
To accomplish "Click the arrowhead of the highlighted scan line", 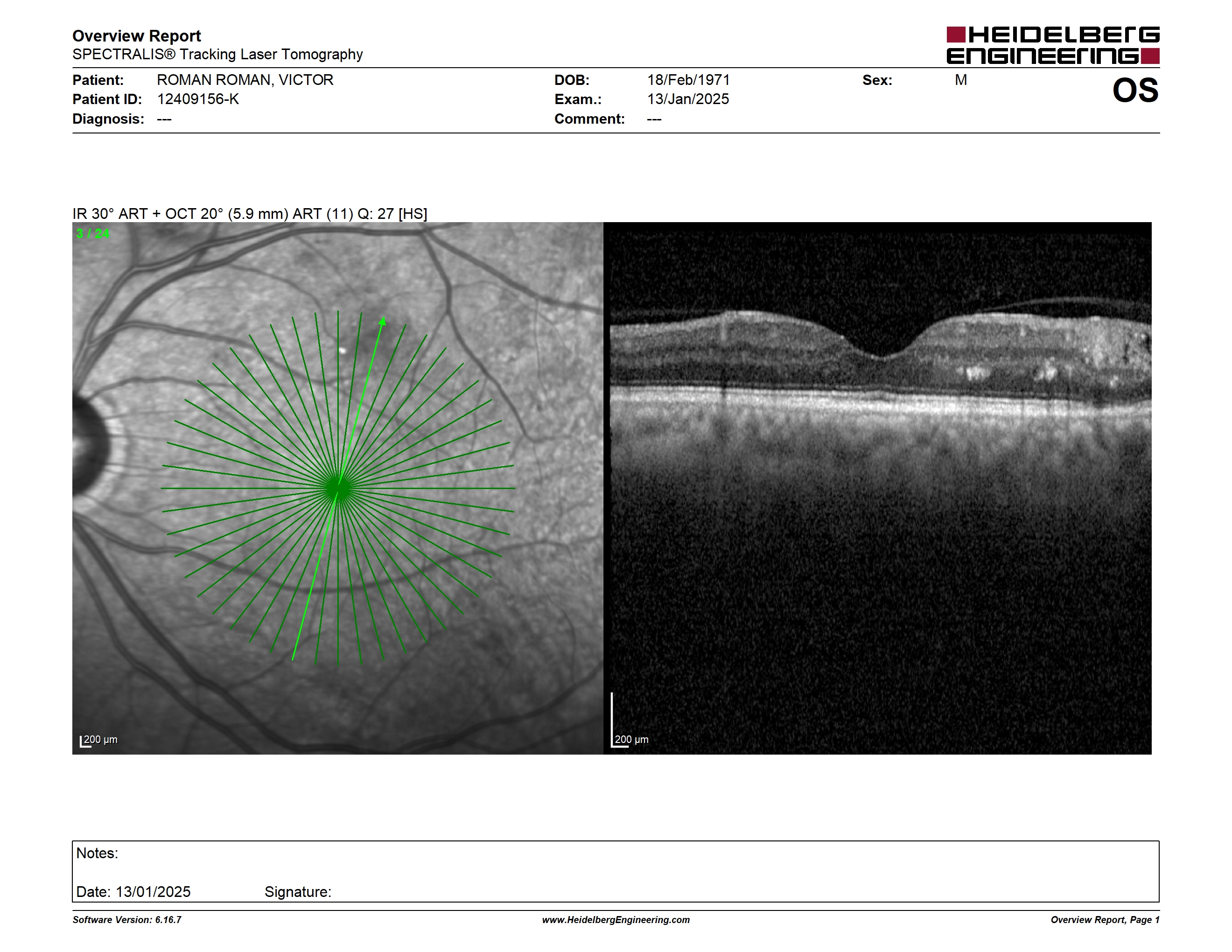I will click(x=383, y=322).
